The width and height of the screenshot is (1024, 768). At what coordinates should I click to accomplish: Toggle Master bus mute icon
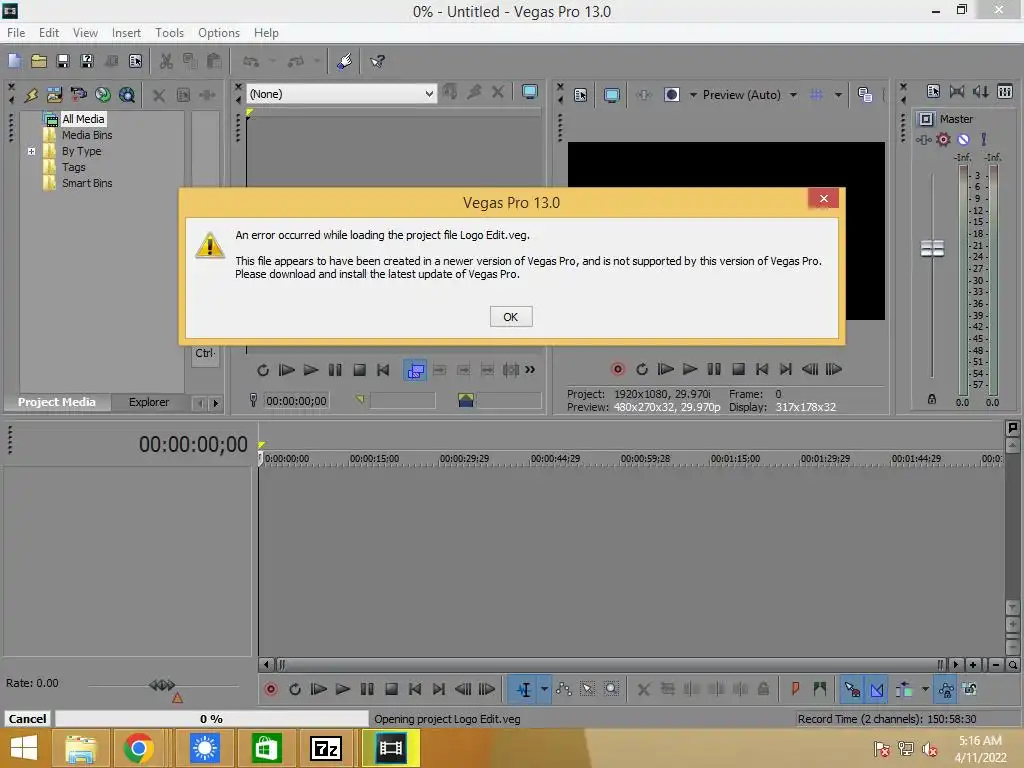[963, 139]
